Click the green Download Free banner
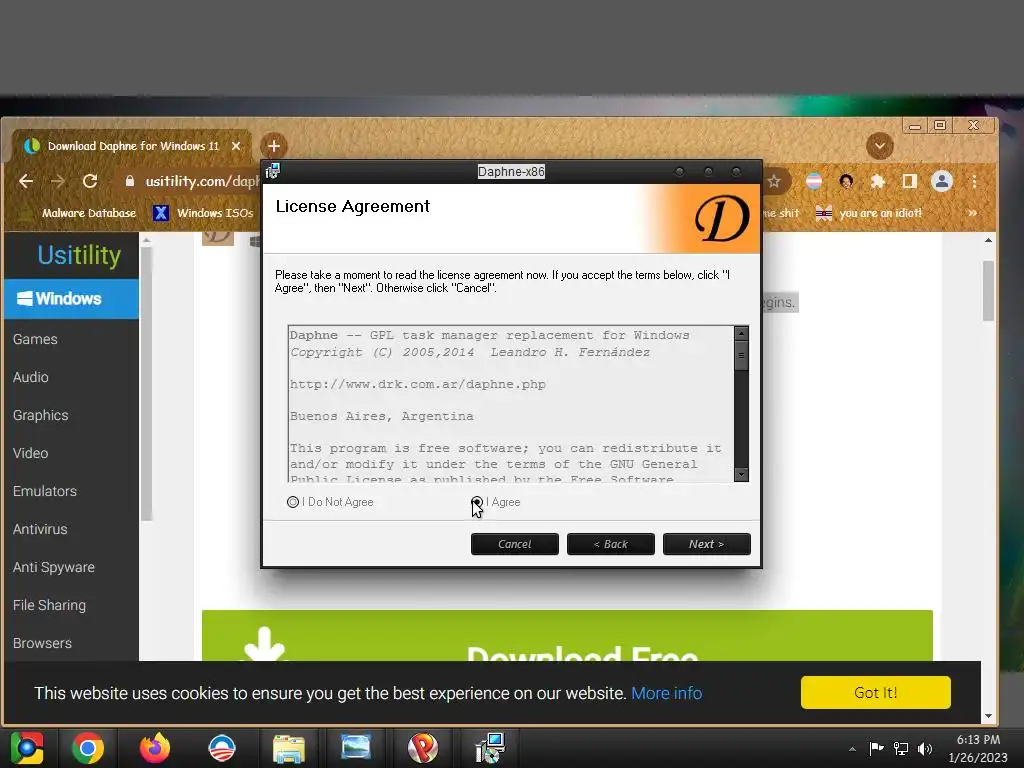 click(x=567, y=635)
